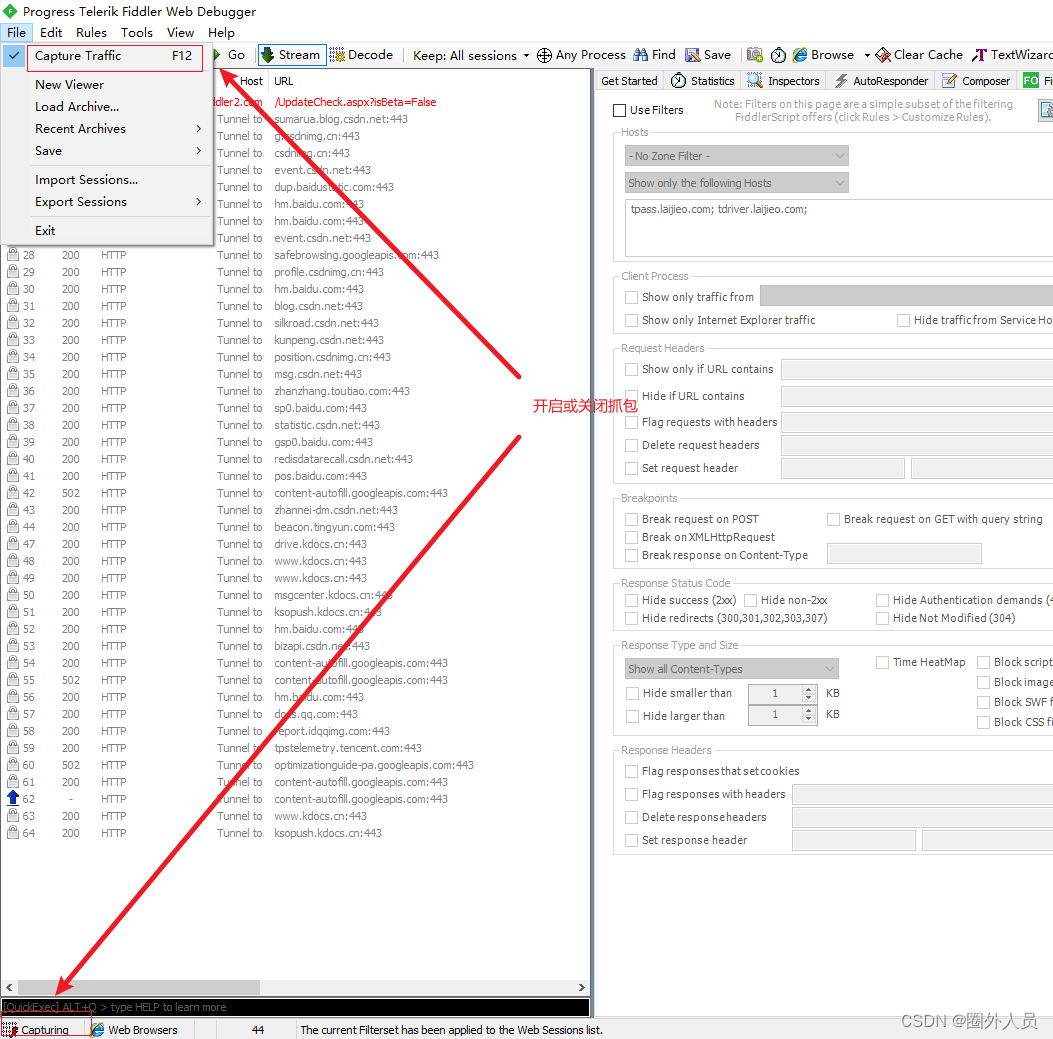Click the scroll right arrow of sessions list
1053x1039 pixels.
[582, 987]
